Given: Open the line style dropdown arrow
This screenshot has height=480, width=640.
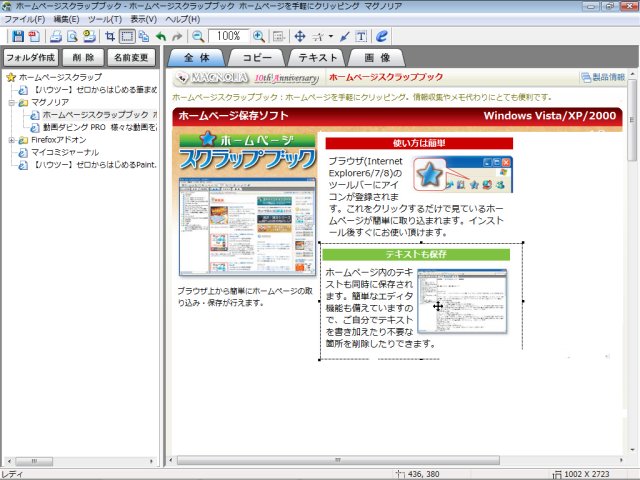Looking at the screenshot, I should (x=331, y=36).
